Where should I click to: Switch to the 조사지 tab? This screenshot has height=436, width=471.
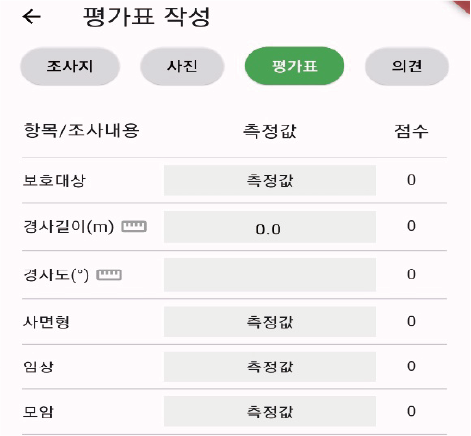[70, 66]
